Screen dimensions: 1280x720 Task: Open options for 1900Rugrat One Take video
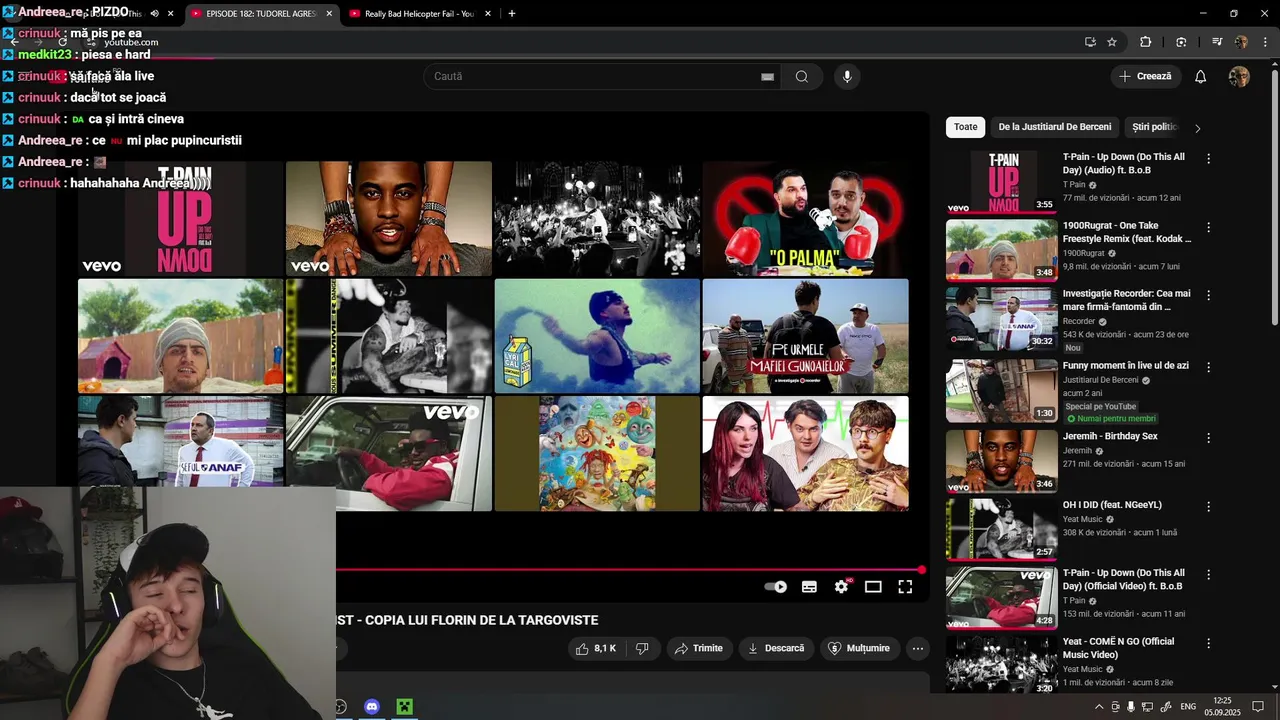(x=1208, y=227)
